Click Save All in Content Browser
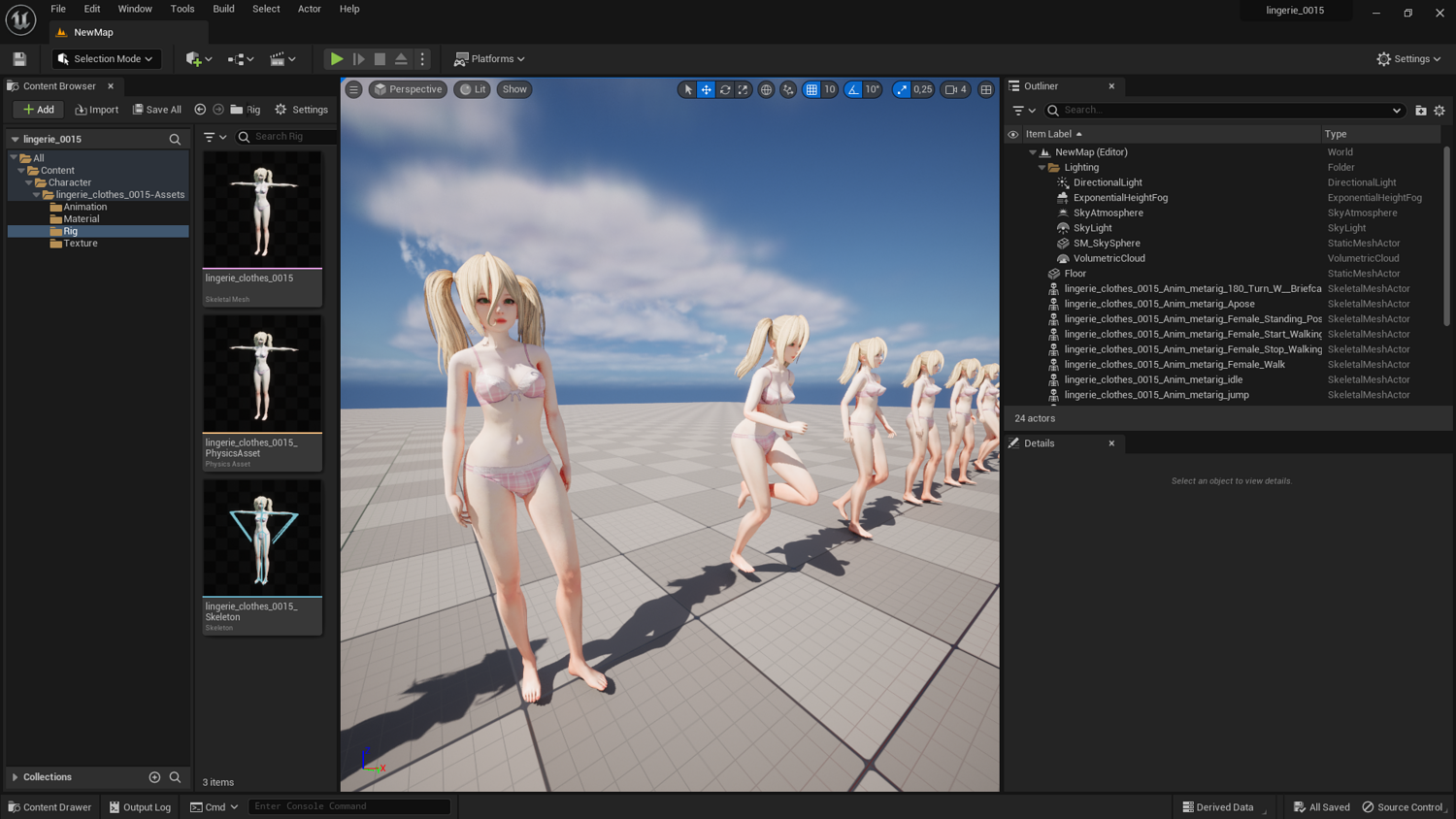 click(x=157, y=110)
